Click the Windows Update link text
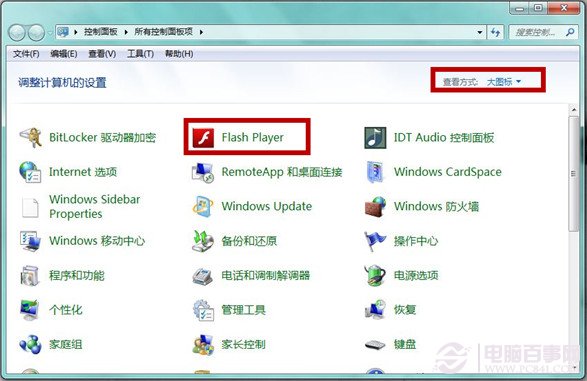The height and width of the screenshot is (381, 587). pyautogui.click(x=267, y=206)
